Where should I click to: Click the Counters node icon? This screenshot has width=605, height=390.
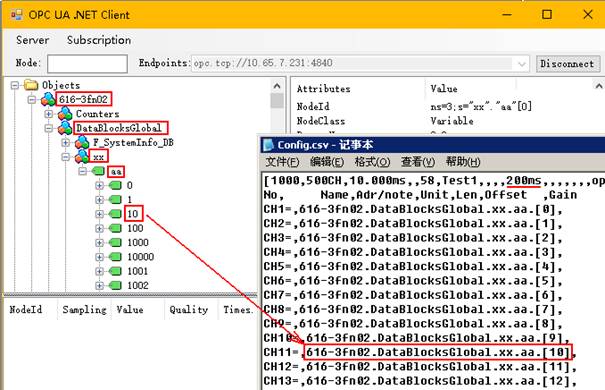click(x=65, y=114)
